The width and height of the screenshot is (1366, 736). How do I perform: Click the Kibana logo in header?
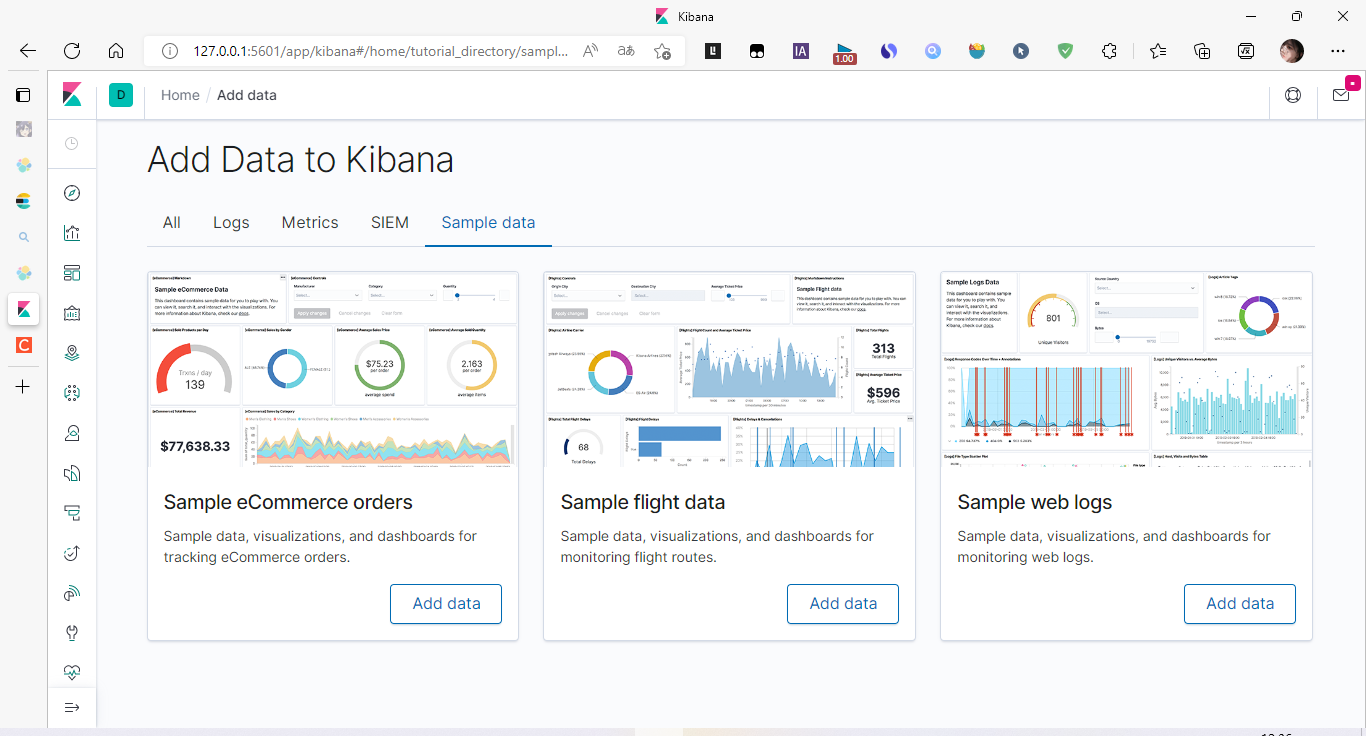[72, 95]
